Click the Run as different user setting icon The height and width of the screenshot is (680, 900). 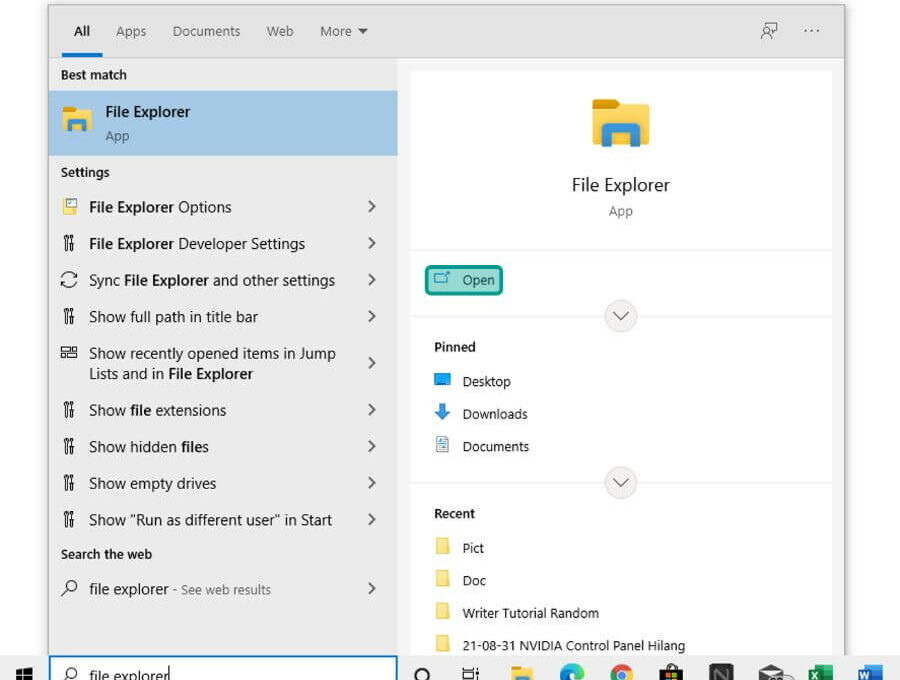69,519
